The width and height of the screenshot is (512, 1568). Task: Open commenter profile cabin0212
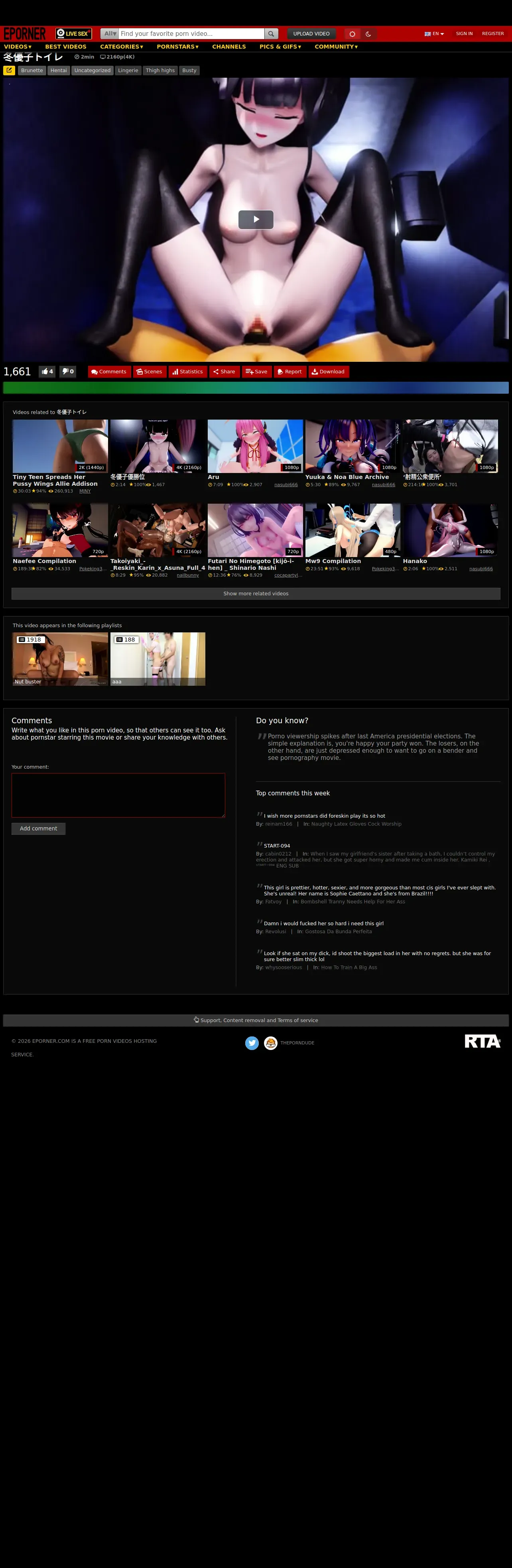278,854
